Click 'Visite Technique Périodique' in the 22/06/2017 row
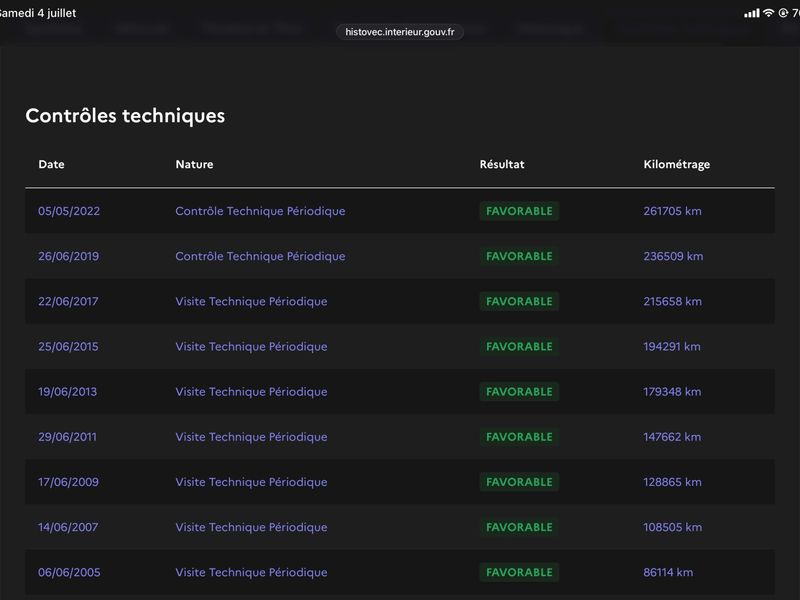 click(251, 302)
